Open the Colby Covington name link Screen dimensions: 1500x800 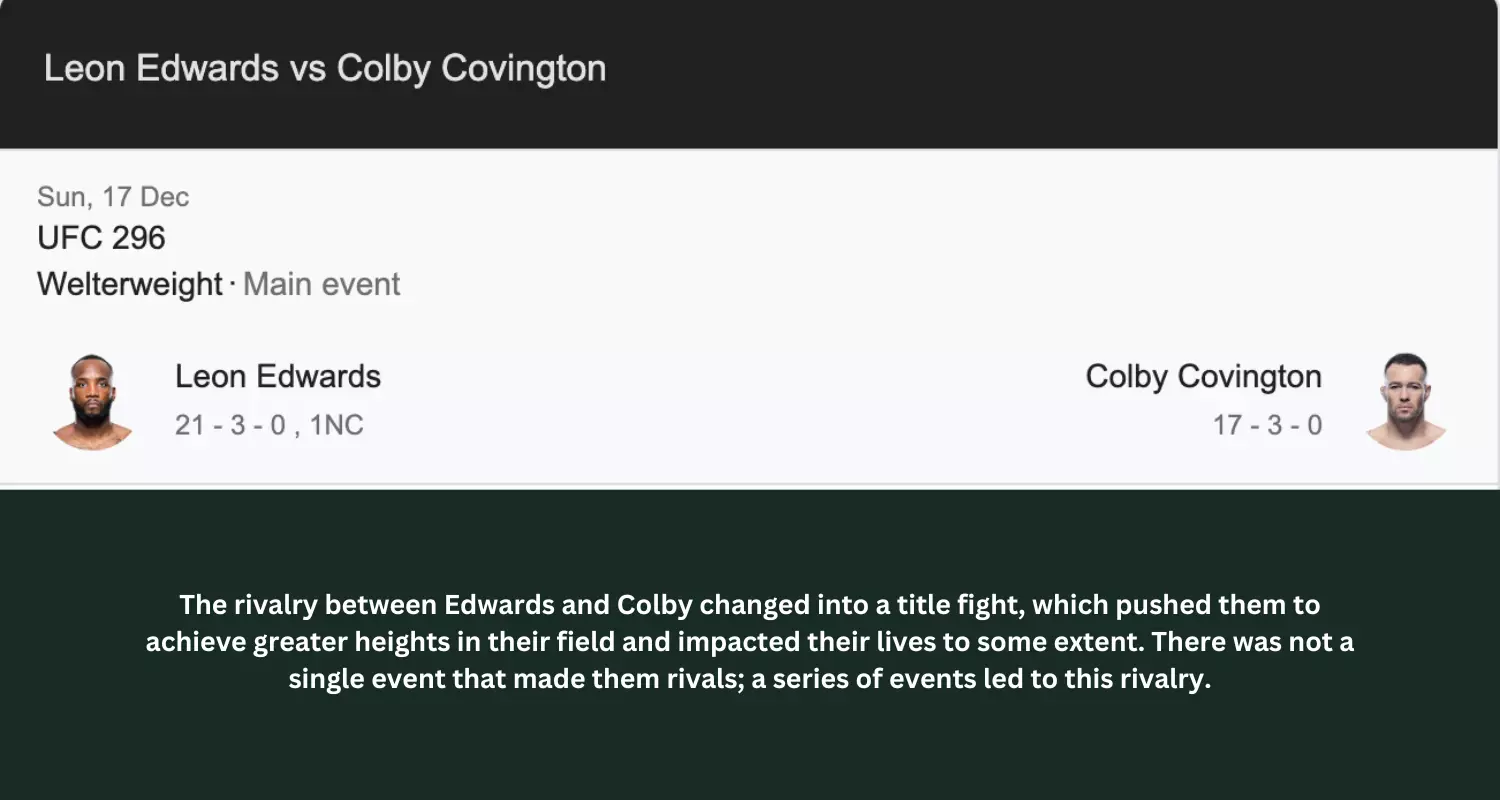coord(1204,377)
